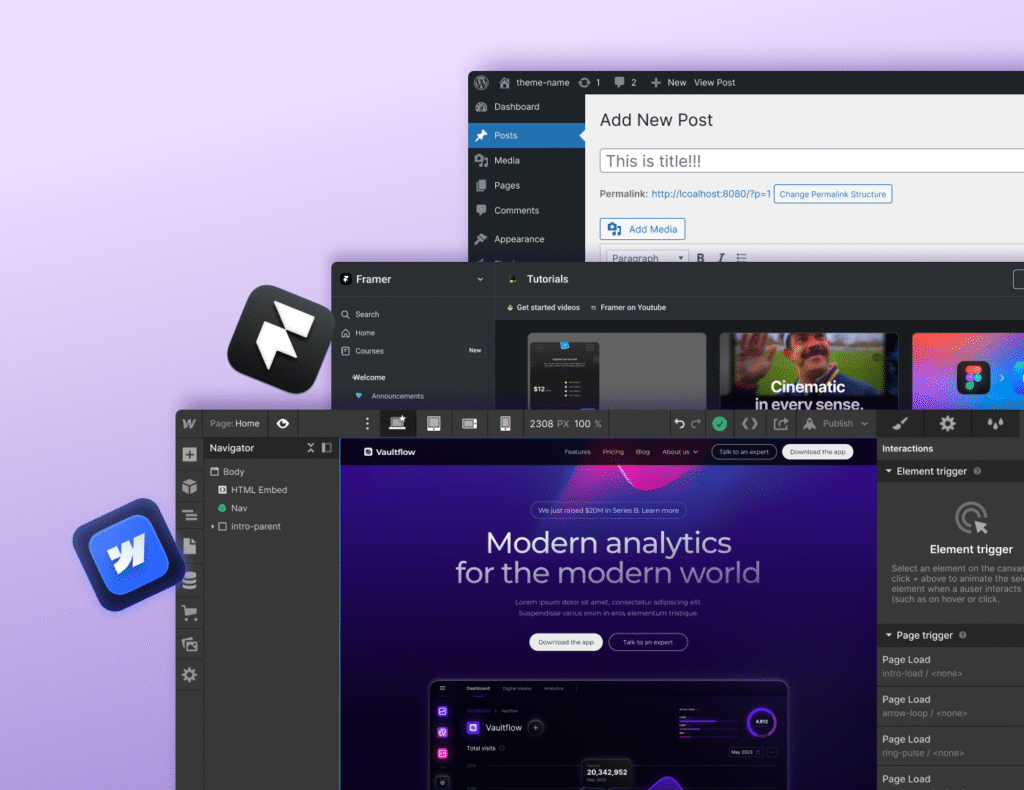
Task: Open the Pages icon in the Webflow sidebar
Action: click(x=189, y=546)
